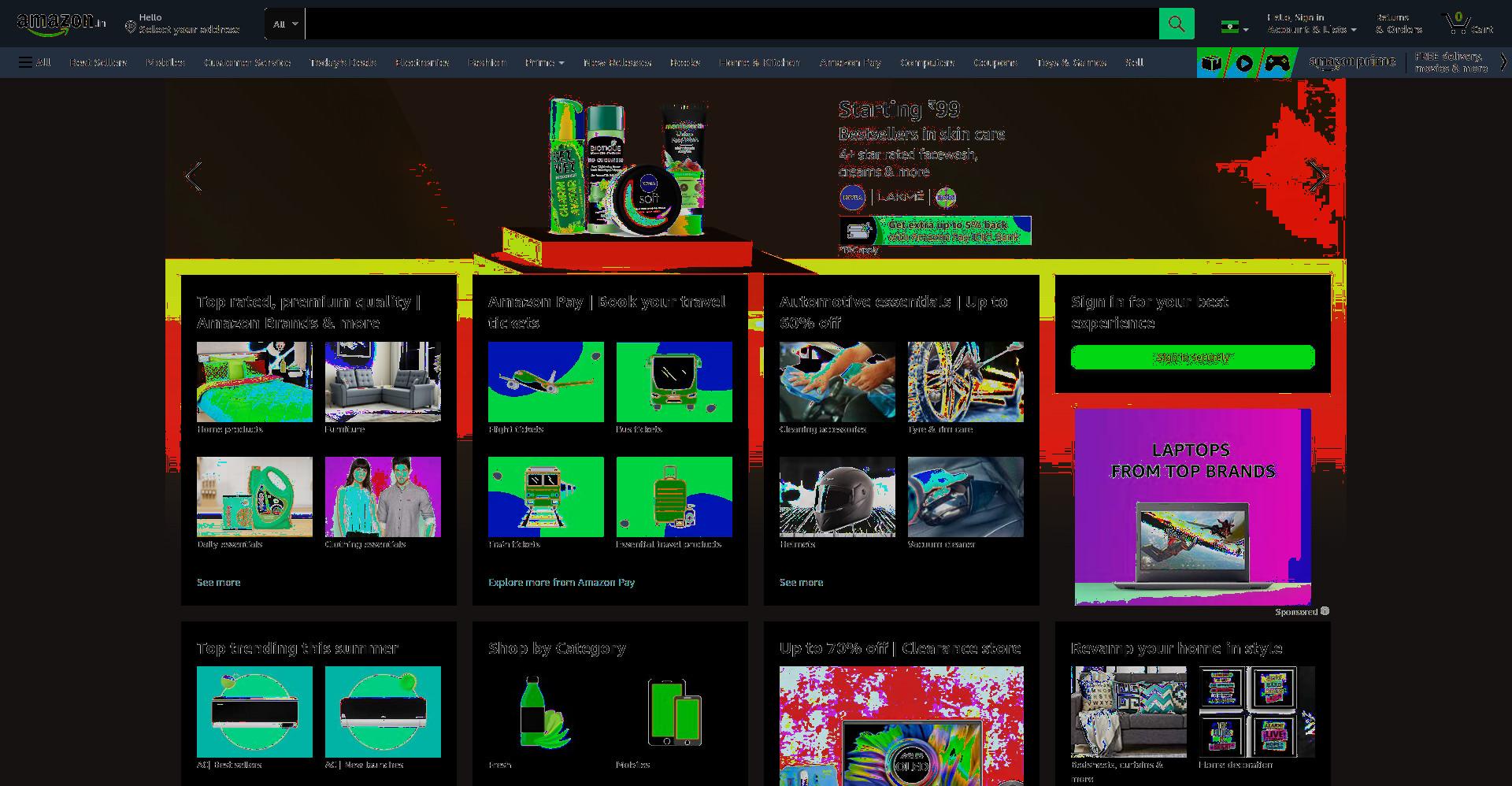Open the Cleaning accessories thumbnail
1512x786 pixels.
coord(837,382)
